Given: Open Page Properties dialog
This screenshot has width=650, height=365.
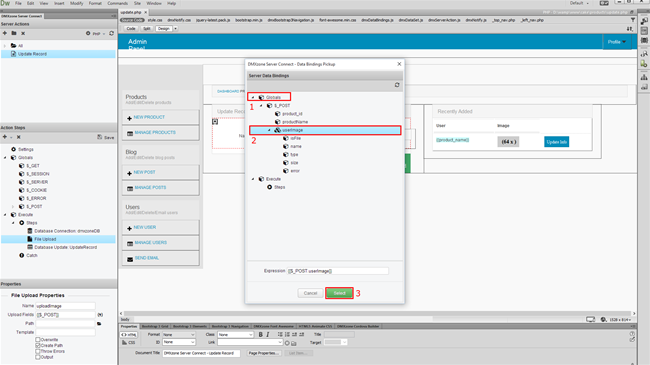Looking at the screenshot, I should 264,353.
